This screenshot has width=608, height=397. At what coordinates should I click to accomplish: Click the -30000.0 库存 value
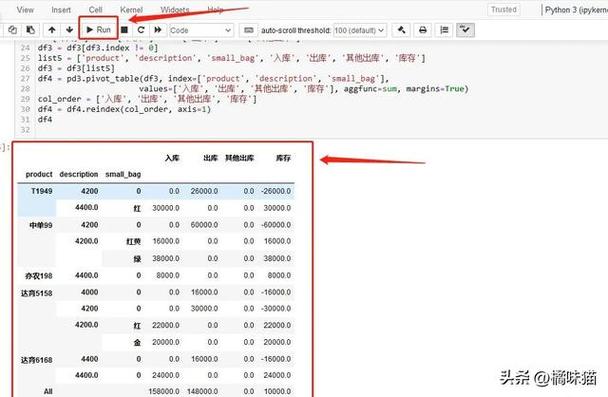pos(276,309)
